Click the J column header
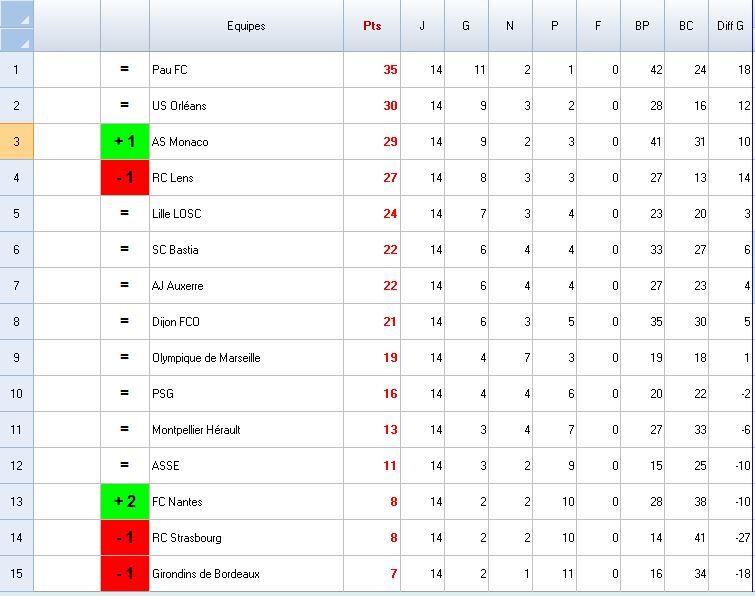Viewport: 755px width, 596px height. 422,26
